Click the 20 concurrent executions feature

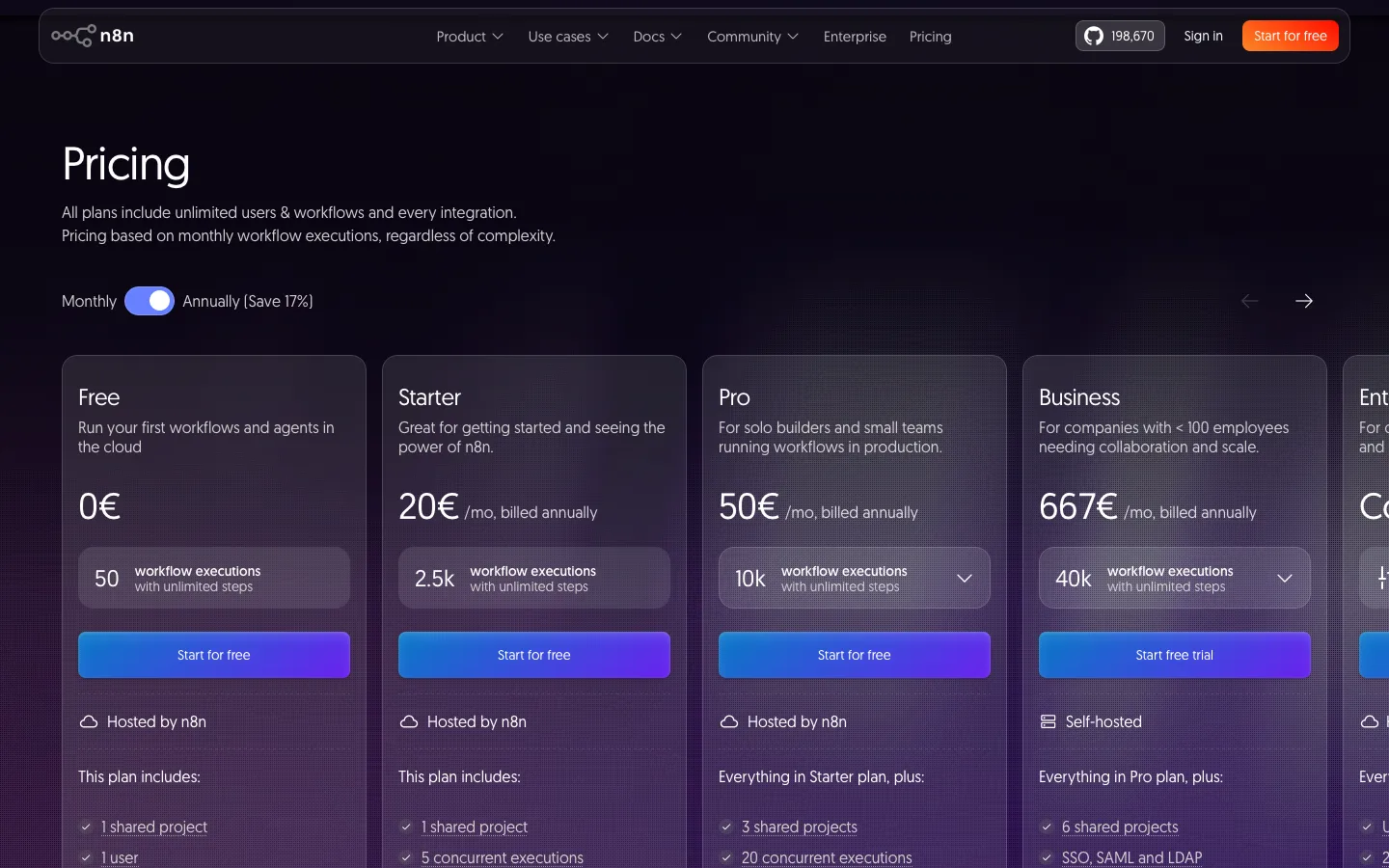tap(827, 857)
